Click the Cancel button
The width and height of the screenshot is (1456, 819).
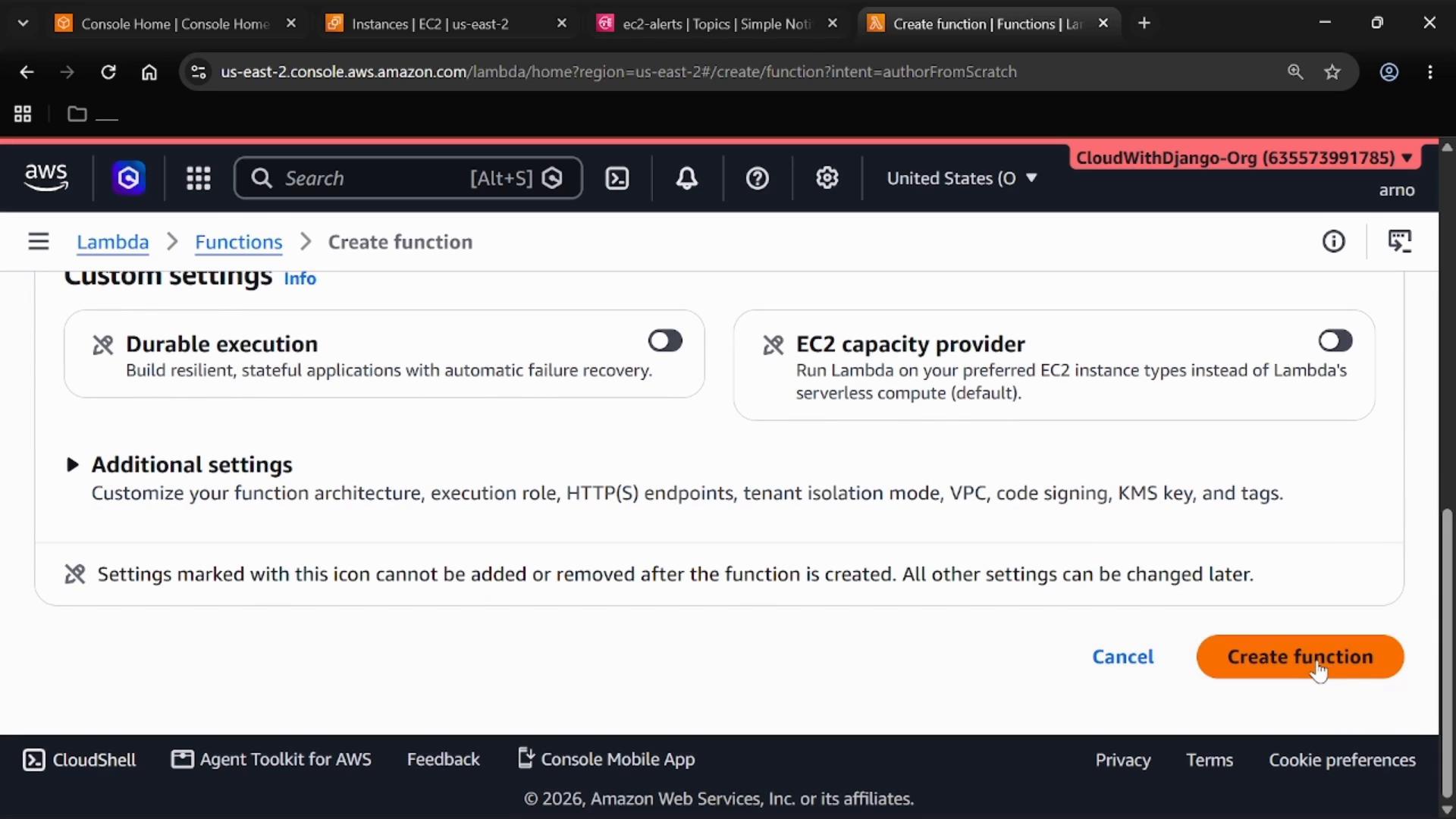pyautogui.click(x=1123, y=657)
